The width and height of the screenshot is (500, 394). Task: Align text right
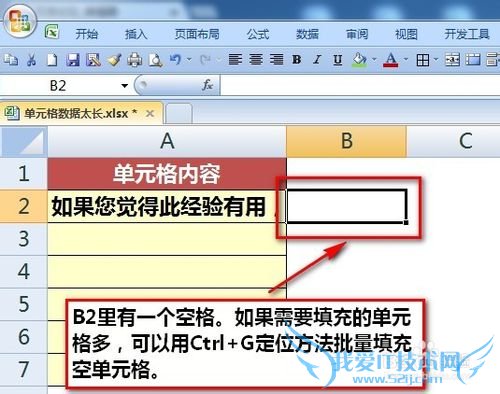(277, 60)
